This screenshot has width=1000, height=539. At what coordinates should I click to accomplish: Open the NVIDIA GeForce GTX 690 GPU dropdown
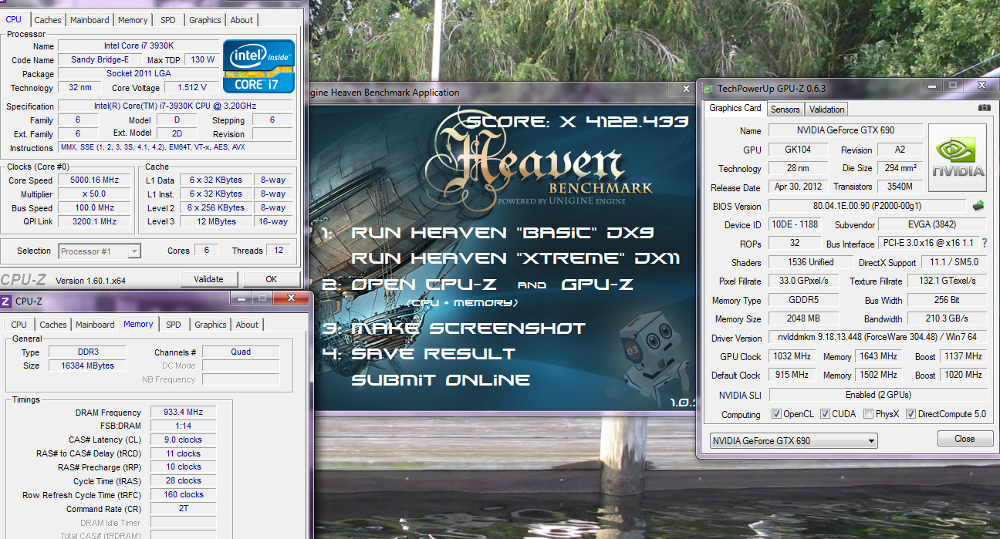793,441
